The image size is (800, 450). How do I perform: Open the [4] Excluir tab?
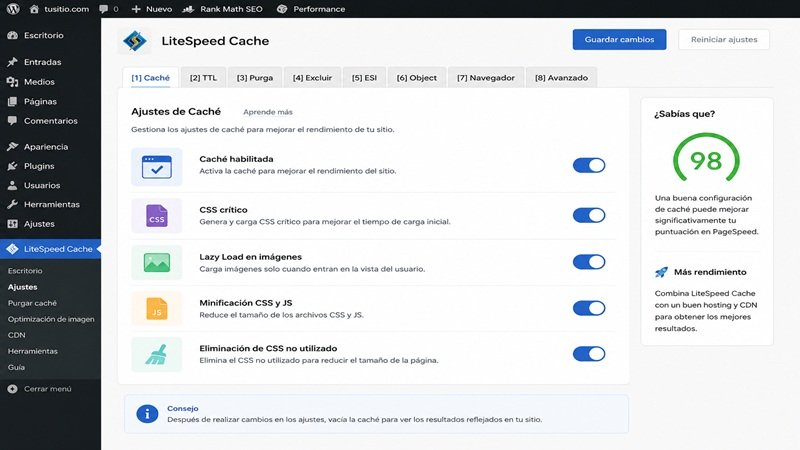pos(312,78)
